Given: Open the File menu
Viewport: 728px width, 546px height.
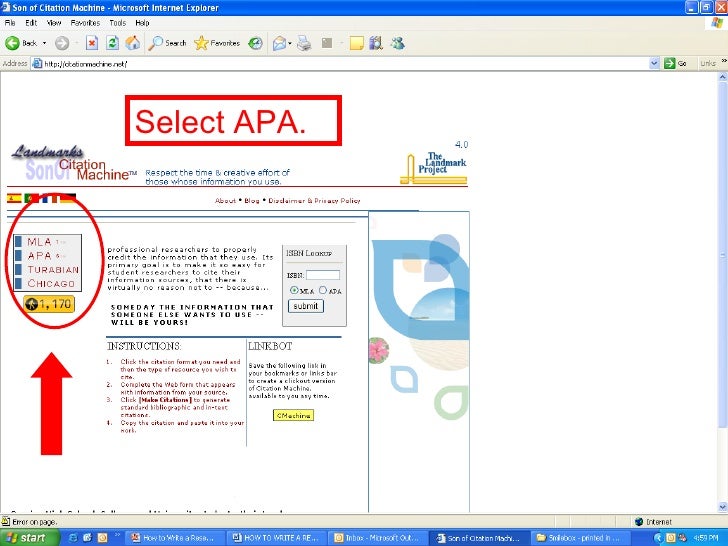Looking at the screenshot, I should pos(10,23).
